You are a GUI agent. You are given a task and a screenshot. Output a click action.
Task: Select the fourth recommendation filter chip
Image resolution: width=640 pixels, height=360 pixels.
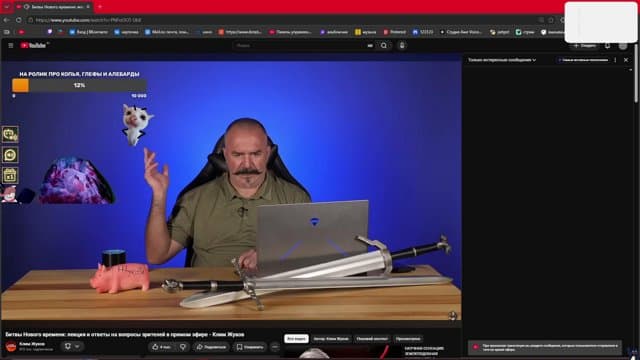(x=408, y=339)
